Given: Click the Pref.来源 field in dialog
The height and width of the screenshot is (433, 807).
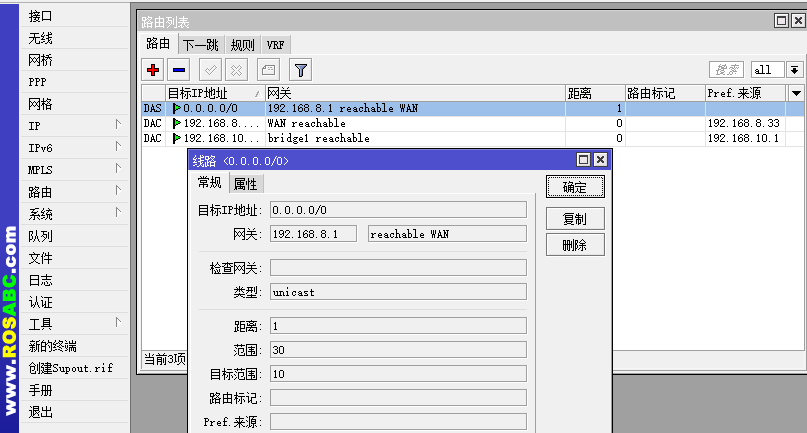Looking at the screenshot, I should pyautogui.click(x=398, y=422).
